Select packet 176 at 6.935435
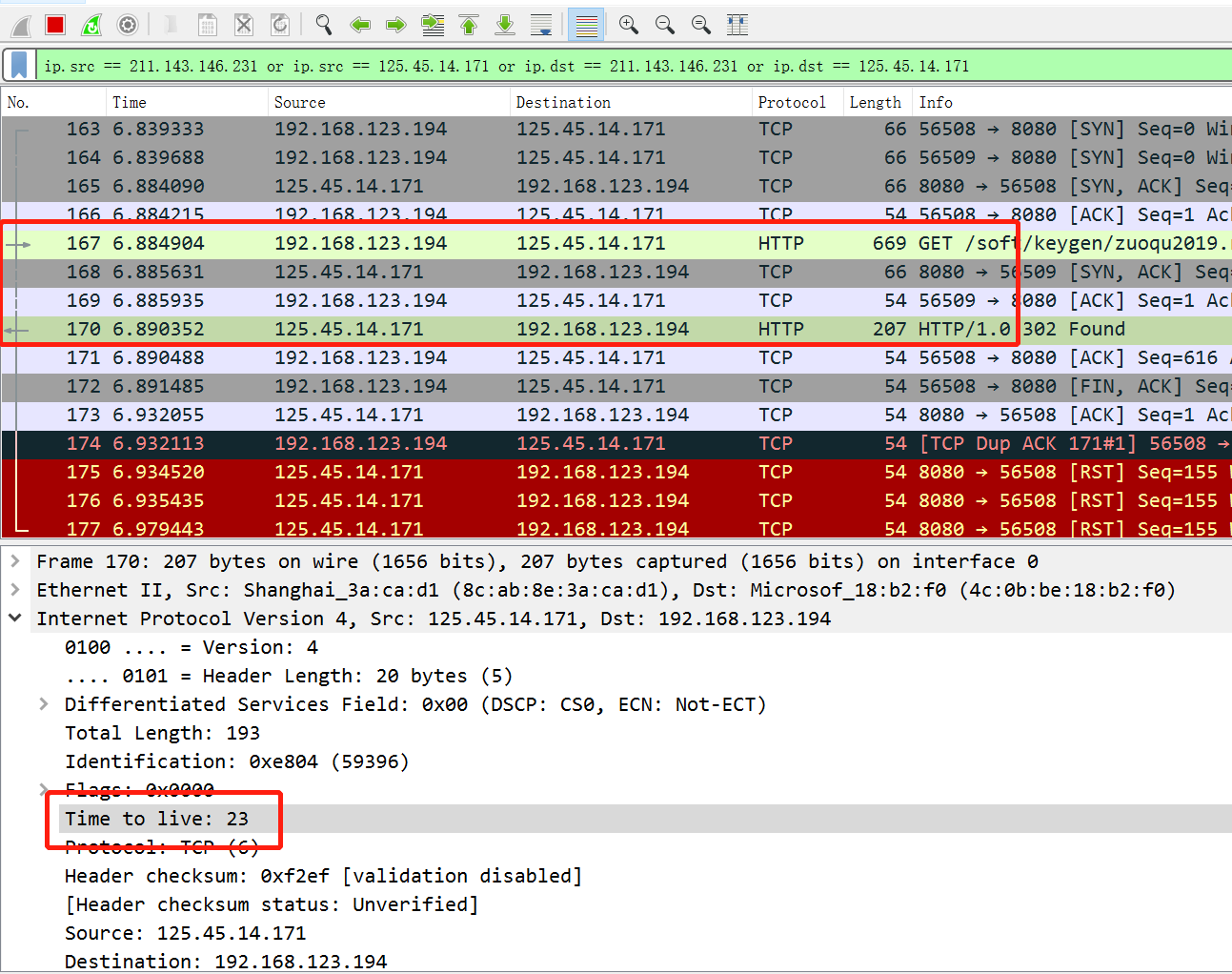The image size is (1232, 974). (x=616, y=501)
